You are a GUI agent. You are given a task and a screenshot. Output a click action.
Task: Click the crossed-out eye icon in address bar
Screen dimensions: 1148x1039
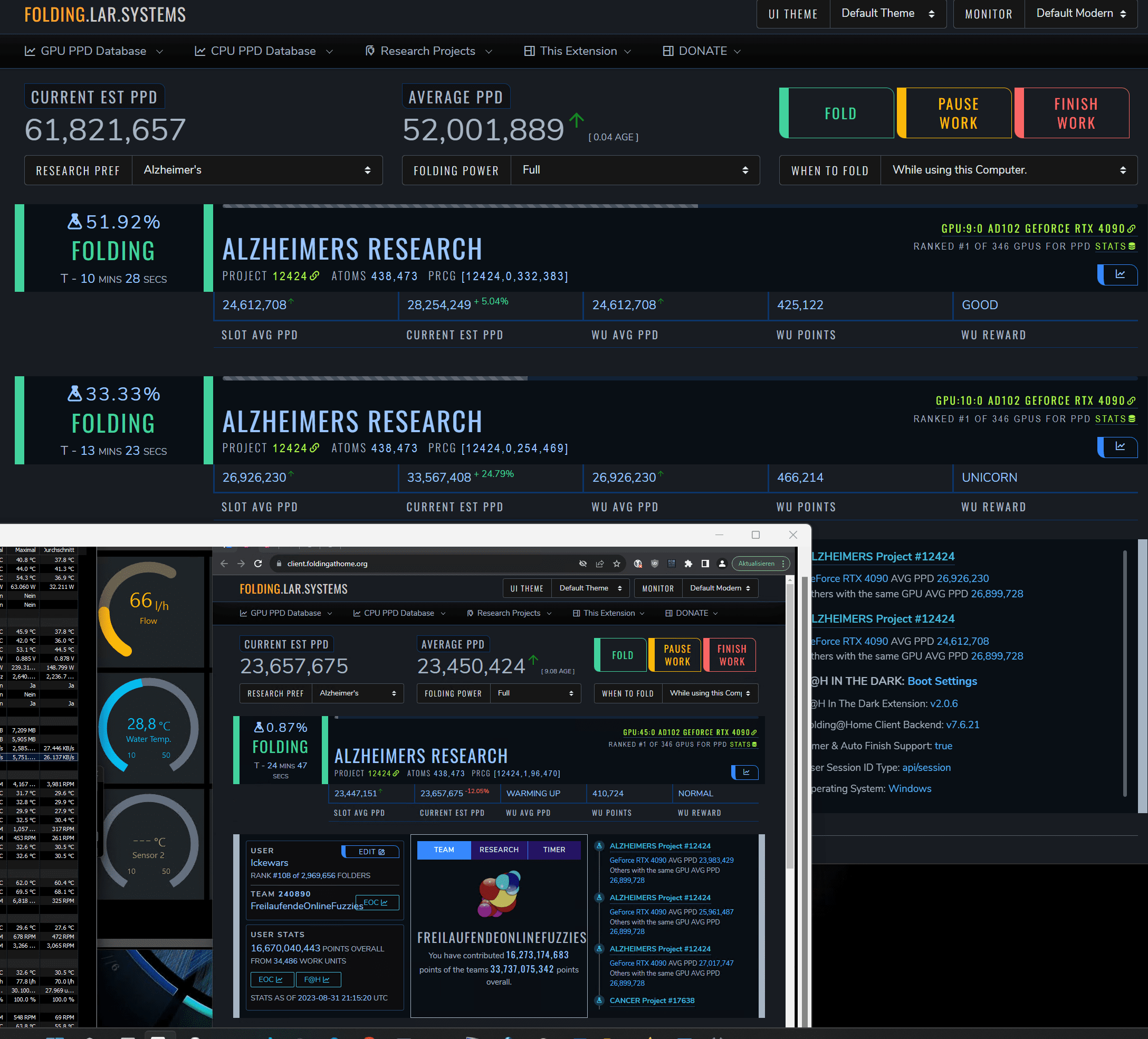(x=582, y=564)
